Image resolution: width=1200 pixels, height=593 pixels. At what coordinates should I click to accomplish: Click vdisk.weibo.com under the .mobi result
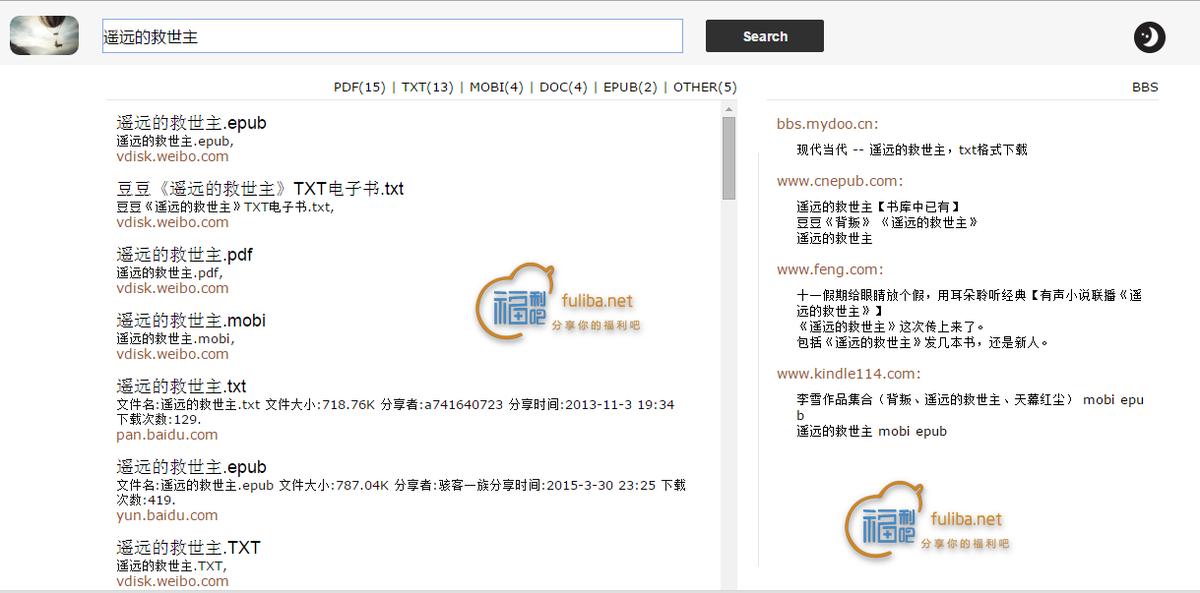pos(172,354)
